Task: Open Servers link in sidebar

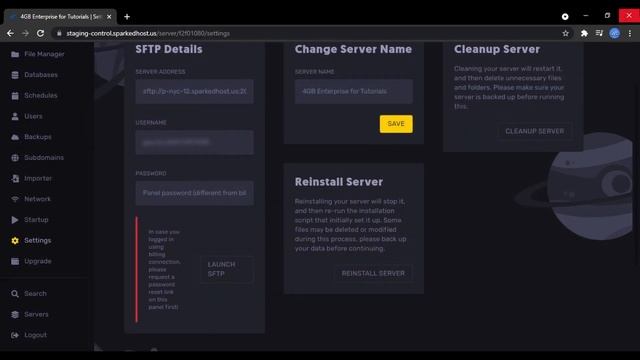Action: pos(36,314)
